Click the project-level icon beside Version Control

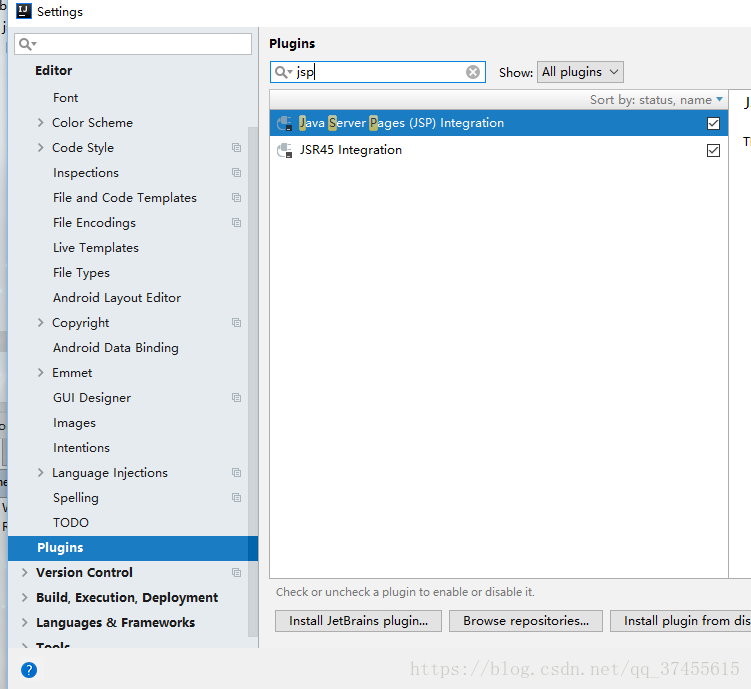pos(236,573)
